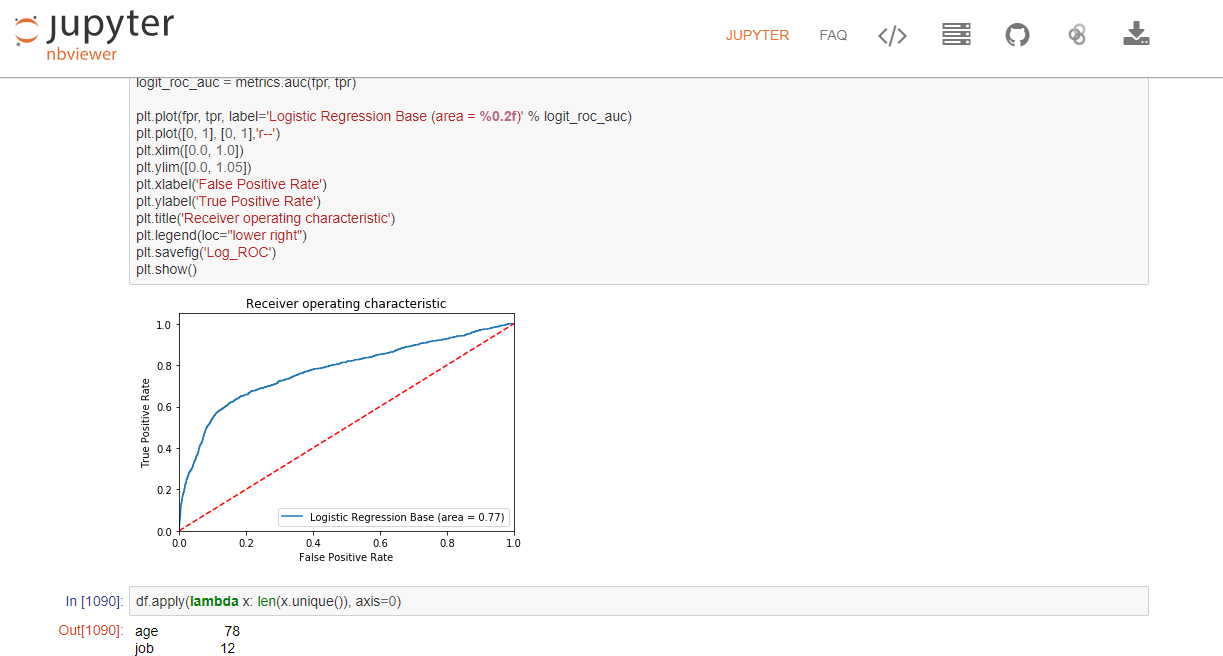Click the Binder rings icon

1077,35
